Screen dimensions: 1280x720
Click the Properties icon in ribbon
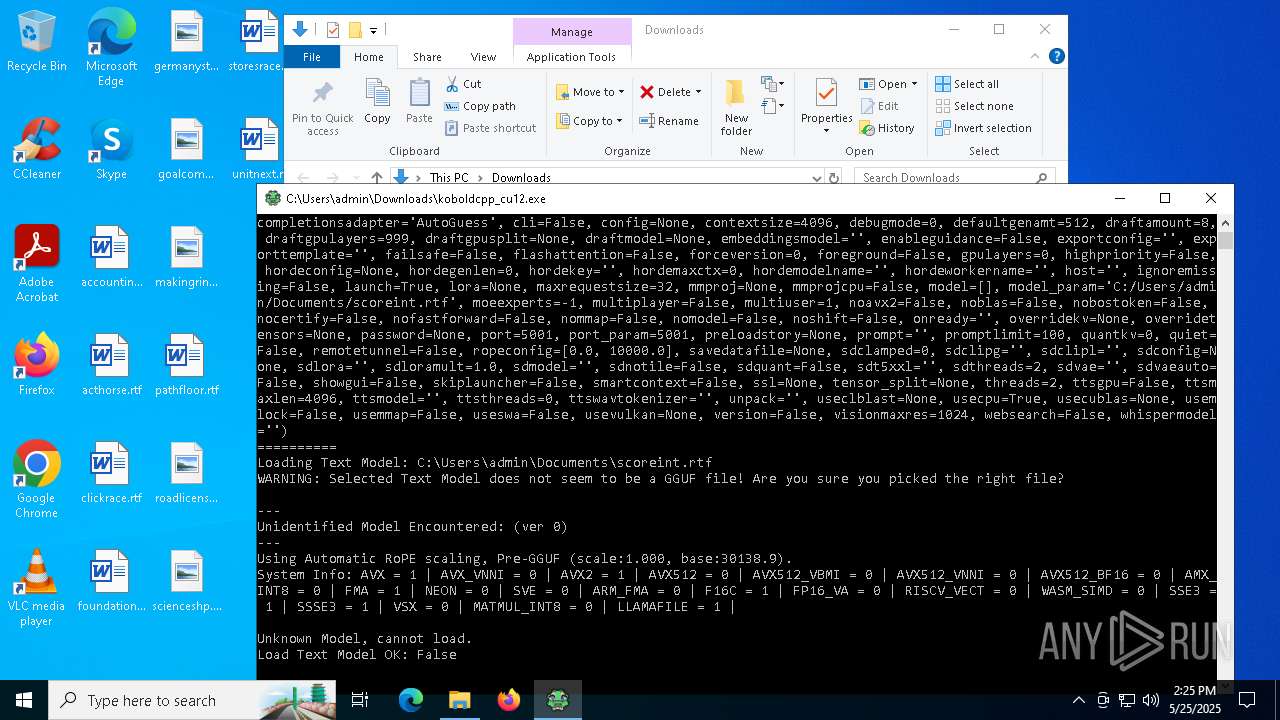tap(826, 94)
